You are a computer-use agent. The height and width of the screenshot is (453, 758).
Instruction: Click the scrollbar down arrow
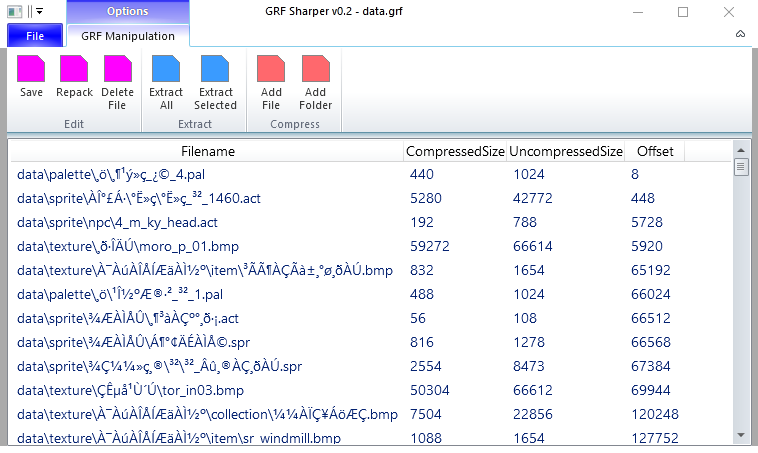[741, 436]
